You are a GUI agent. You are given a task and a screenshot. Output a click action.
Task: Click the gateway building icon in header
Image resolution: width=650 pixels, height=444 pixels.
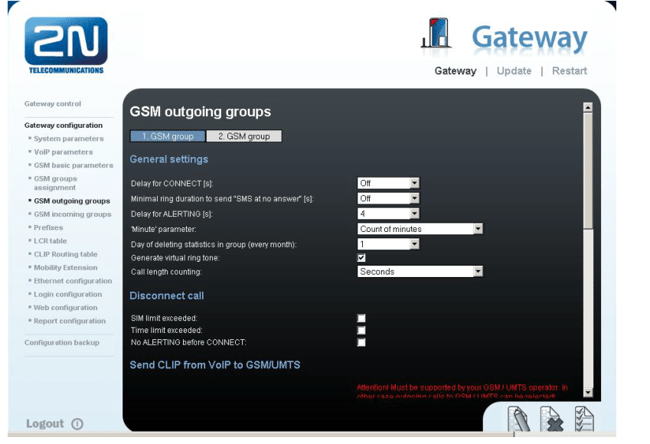point(436,33)
